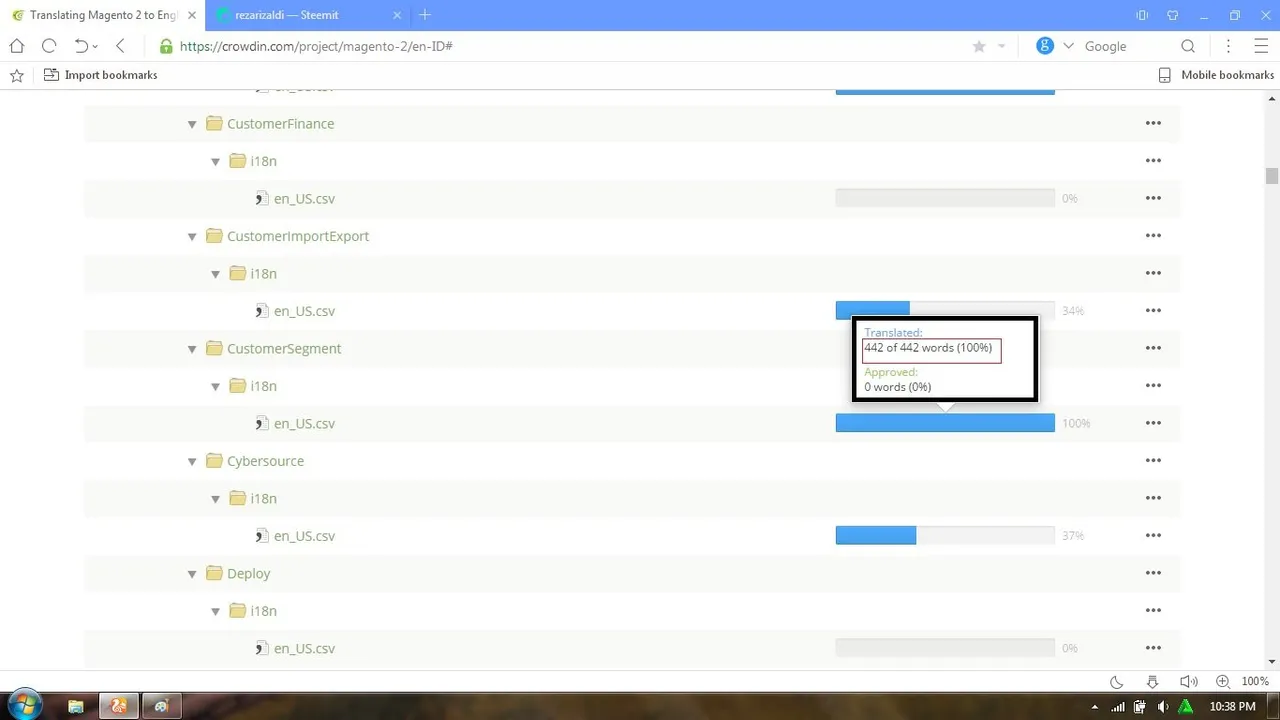The width and height of the screenshot is (1280, 720).
Task: Open the CustomerFinance folder link
Action: pyautogui.click(x=280, y=124)
